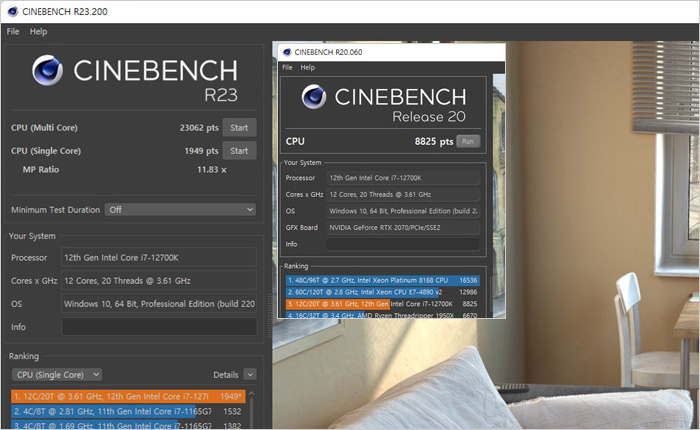This screenshot has width=700, height=430.
Task: Click the Processor field in R20 window
Action: point(403,178)
